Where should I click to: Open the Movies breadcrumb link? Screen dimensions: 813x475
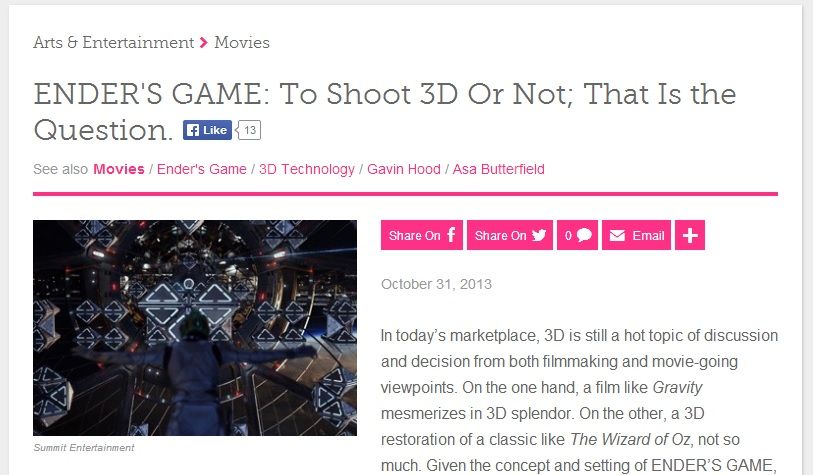pyautogui.click(x=242, y=42)
